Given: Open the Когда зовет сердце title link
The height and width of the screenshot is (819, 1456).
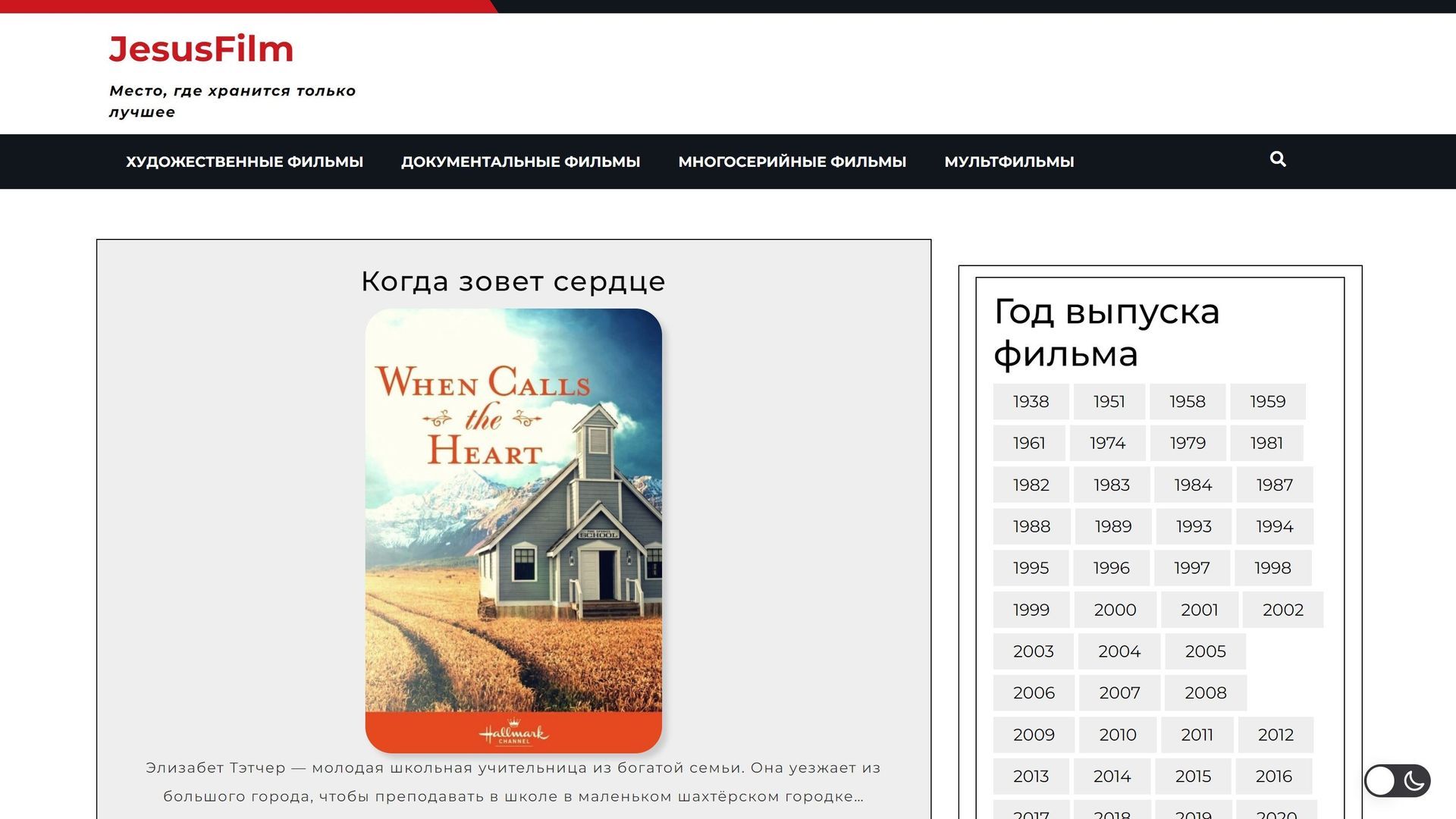Looking at the screenshot, I should [513, 281].
